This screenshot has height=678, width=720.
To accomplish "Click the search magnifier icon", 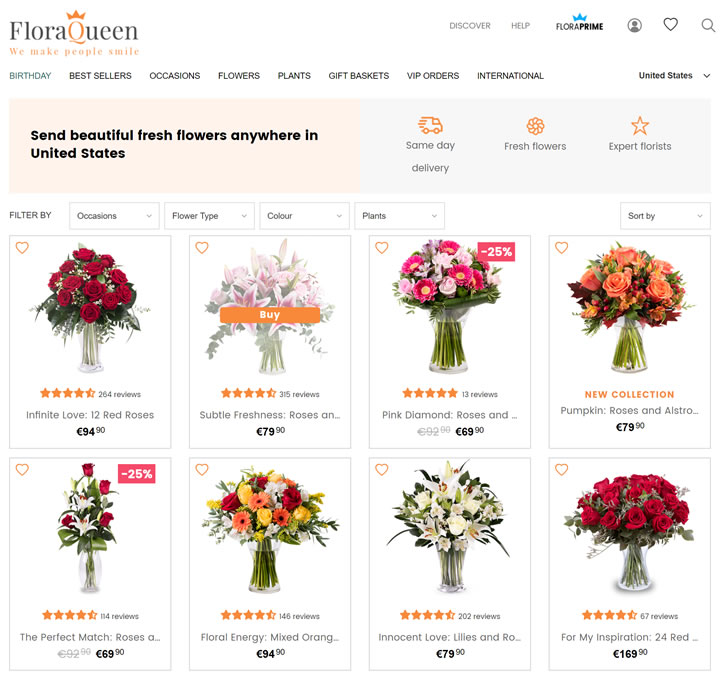I will pyautogui.click(x=708, y=26).
